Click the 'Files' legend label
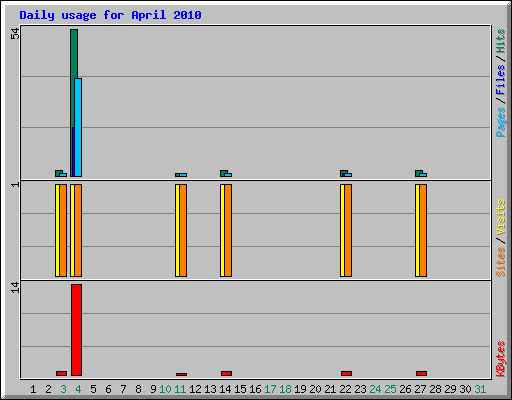512x400 pixels. pyautogui.click(x=501, y=79)
